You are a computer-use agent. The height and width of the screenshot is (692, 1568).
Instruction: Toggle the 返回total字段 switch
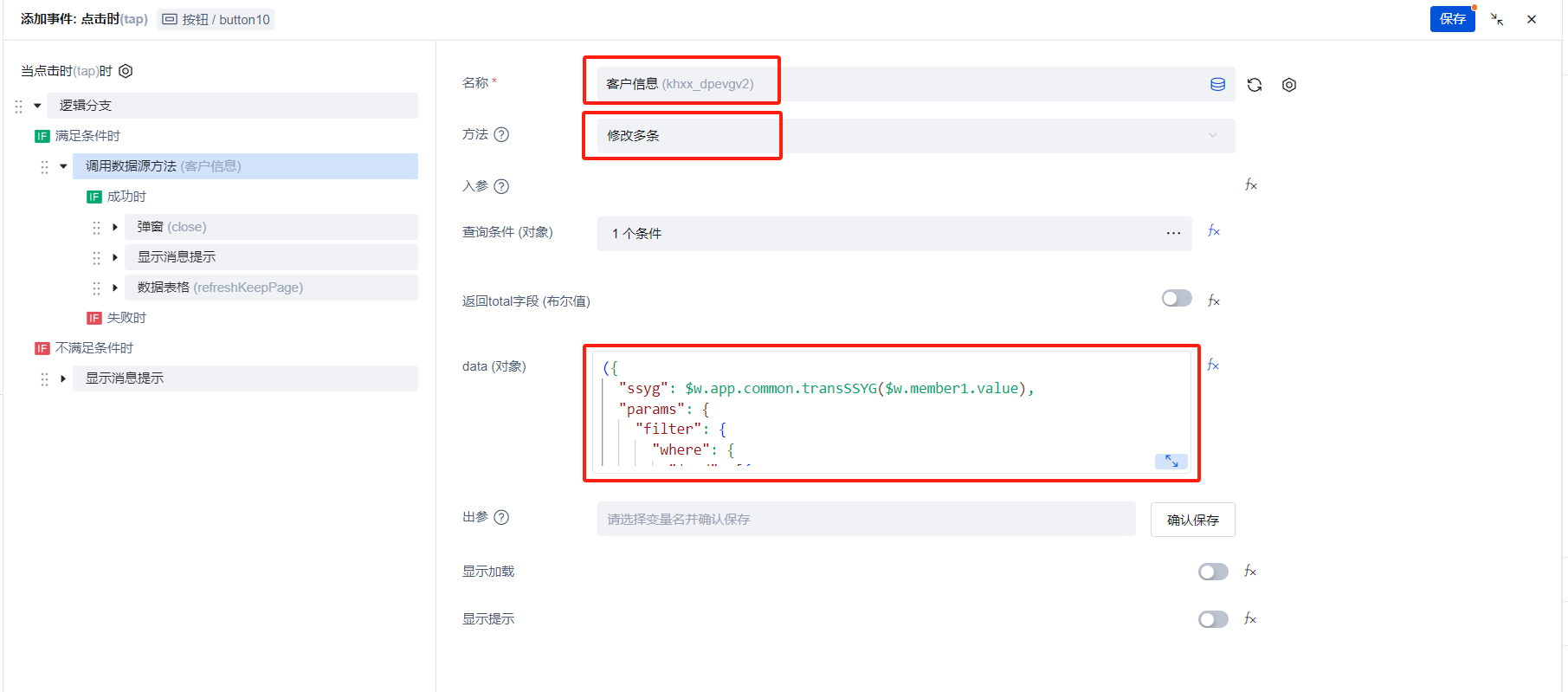1177,299
